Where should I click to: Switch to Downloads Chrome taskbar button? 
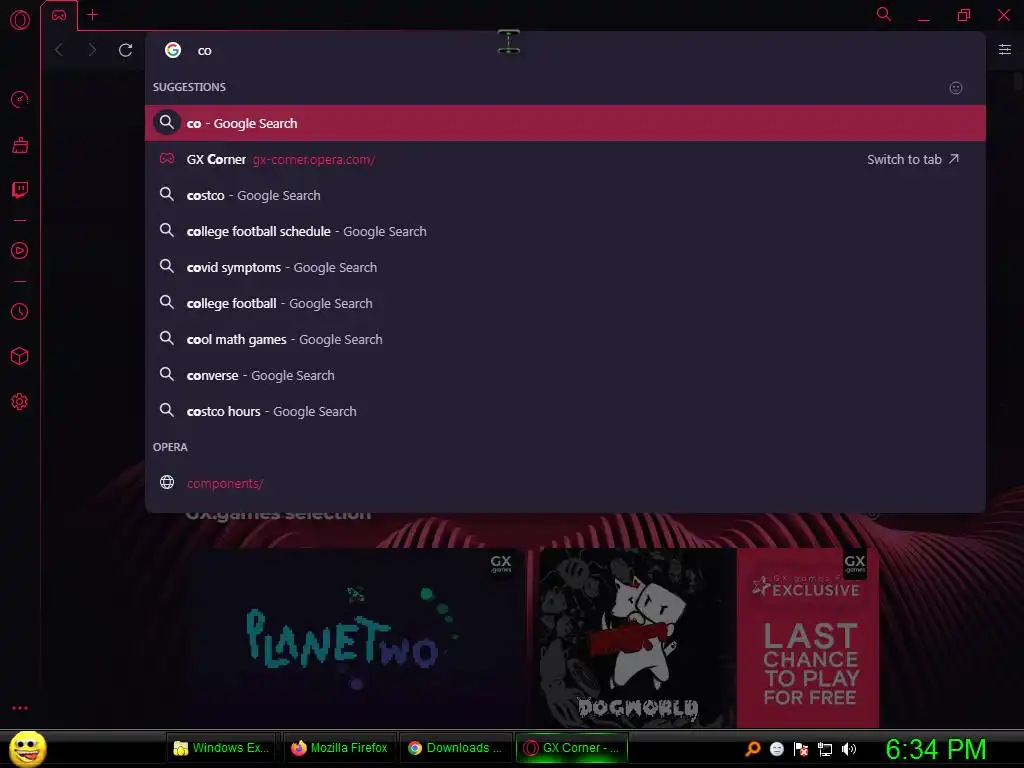(x=456, y=748)
